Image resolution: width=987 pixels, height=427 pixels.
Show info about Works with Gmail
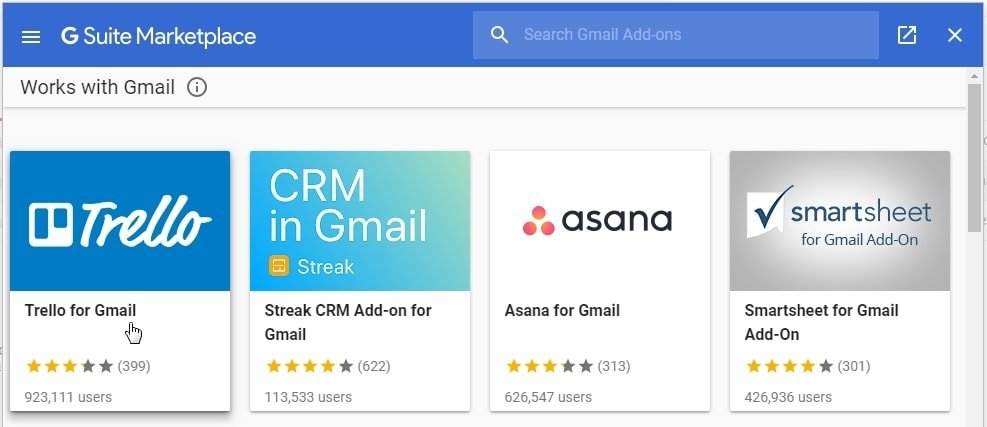coord(197,87)
